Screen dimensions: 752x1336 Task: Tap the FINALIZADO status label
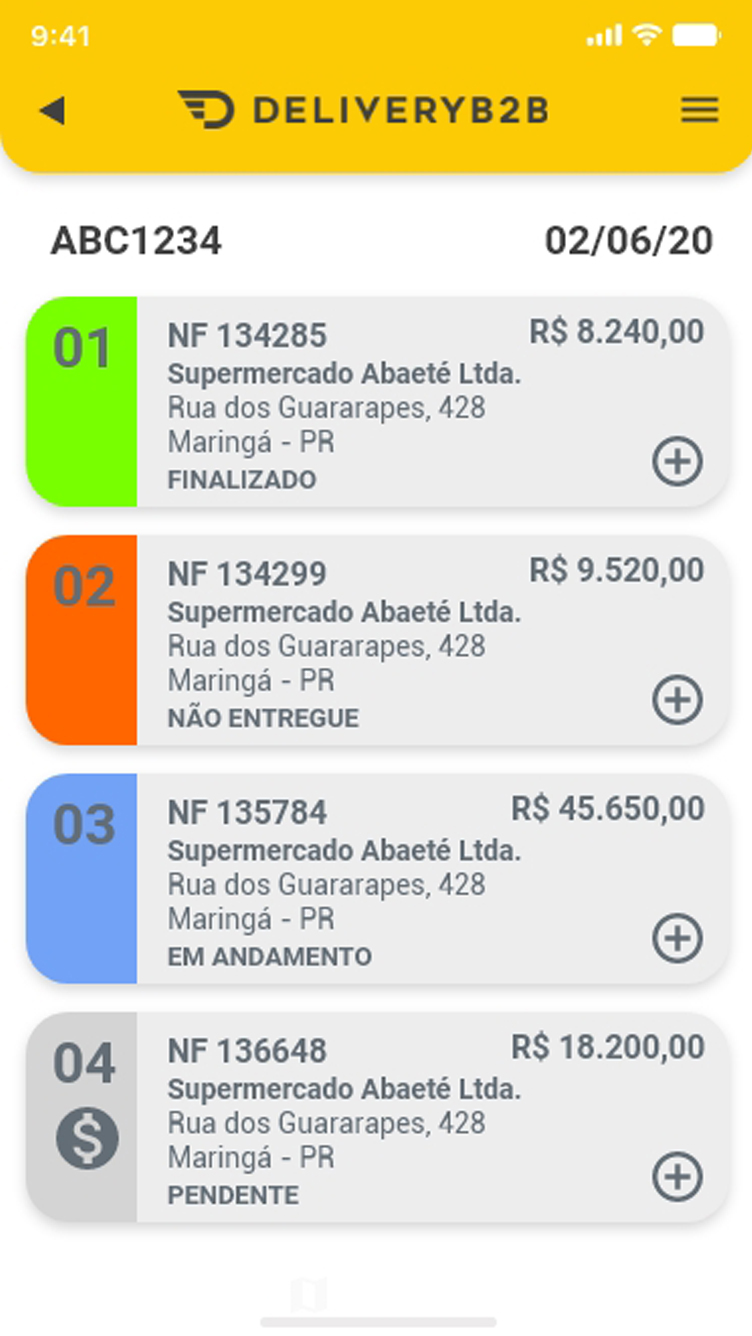(x=242, y=480)
